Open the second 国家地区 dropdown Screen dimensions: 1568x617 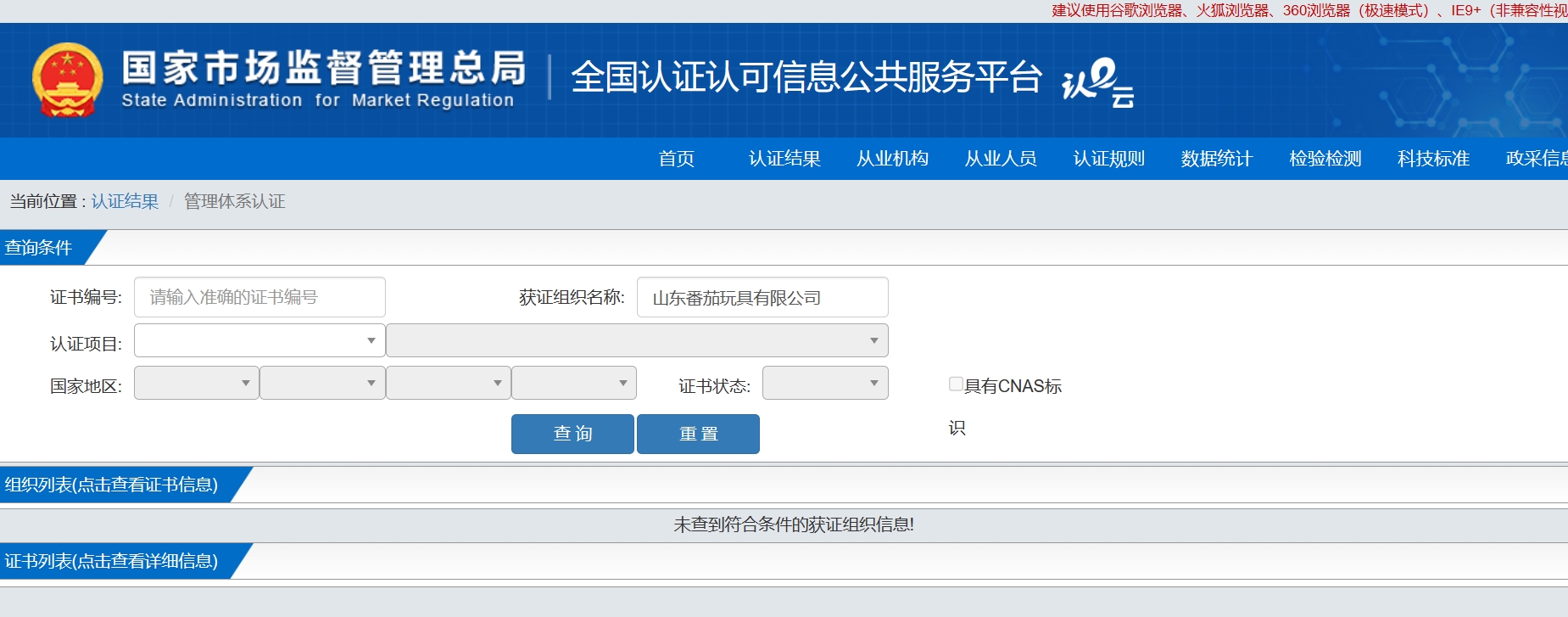[x=322, y=383]
